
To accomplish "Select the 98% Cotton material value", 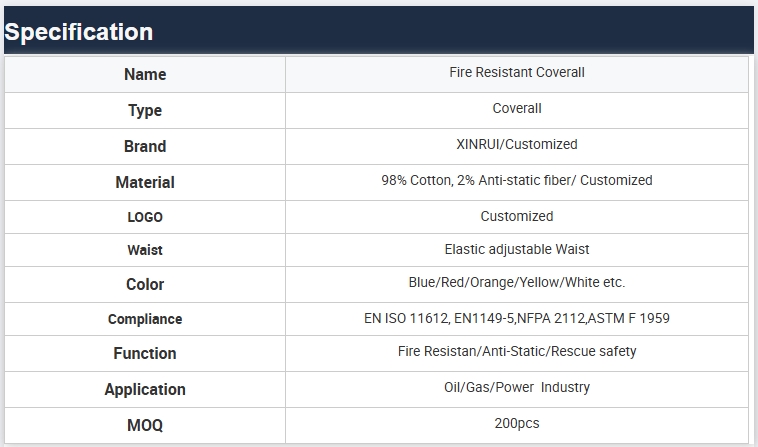I will click(517, 181).
